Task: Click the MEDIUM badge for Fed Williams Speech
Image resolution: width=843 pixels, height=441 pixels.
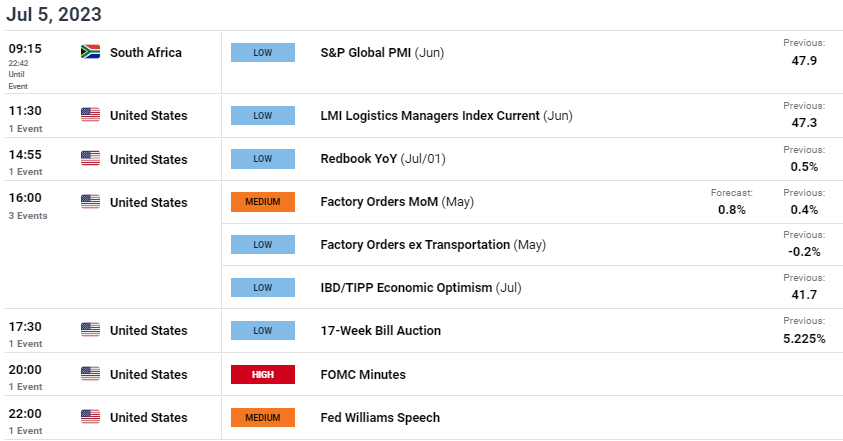Action: (x=263, y=417)
